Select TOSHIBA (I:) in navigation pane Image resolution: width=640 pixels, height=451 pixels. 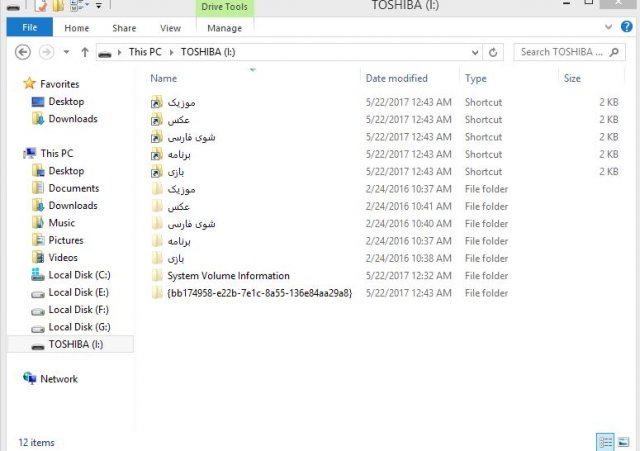coord(76,344)
